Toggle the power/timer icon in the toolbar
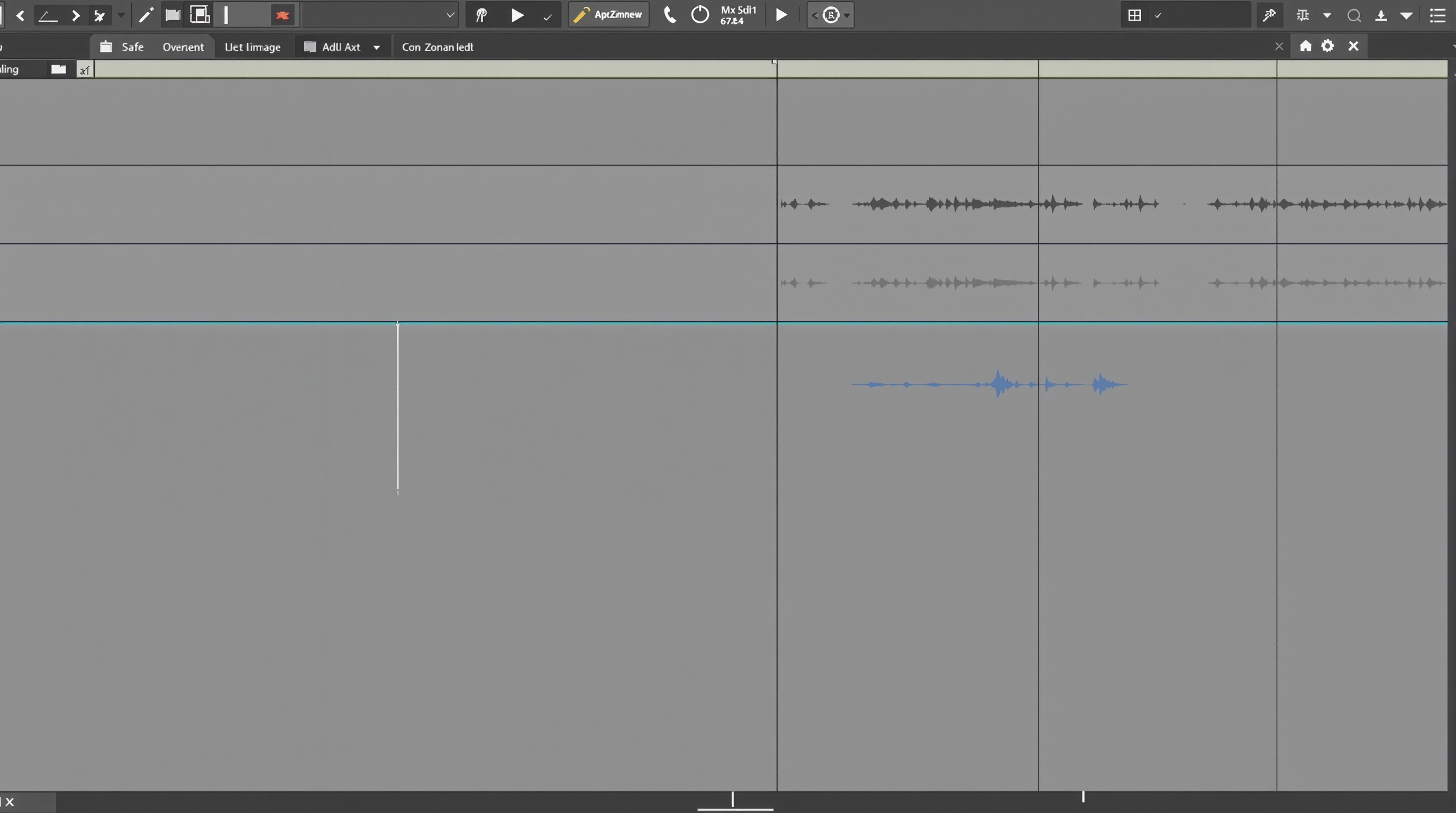The width and height of the screenshot is (1456, 813). pyautogui.click(x=700, y=15)
